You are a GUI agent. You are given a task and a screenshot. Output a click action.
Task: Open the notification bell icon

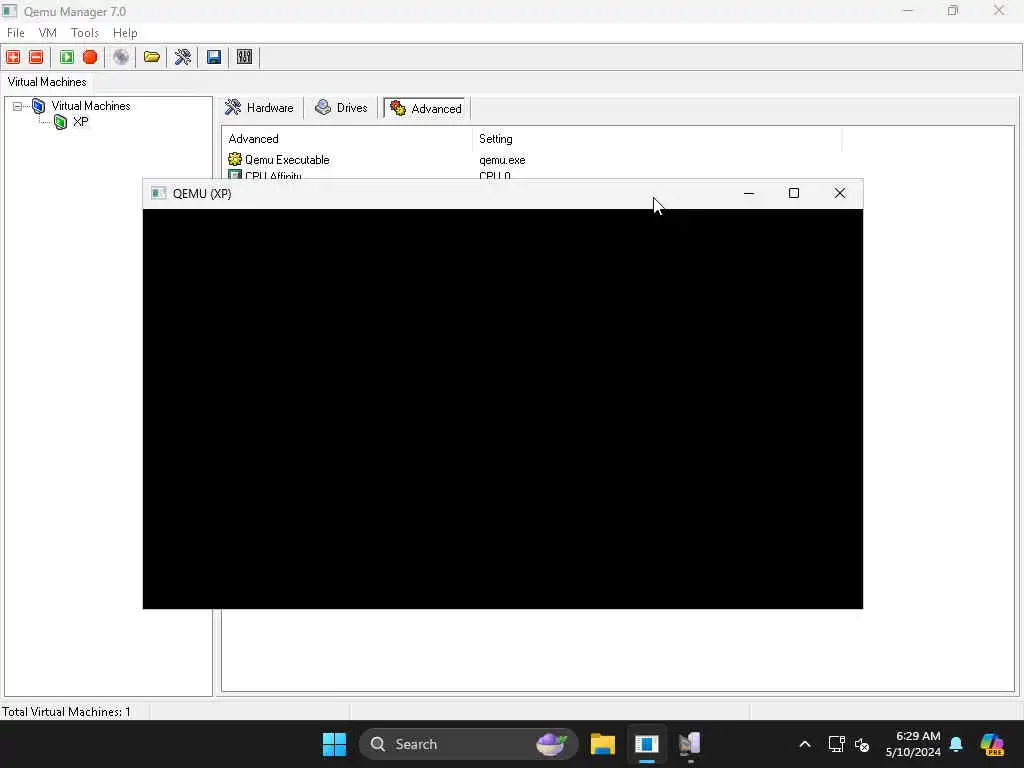(x=956, y=744)
